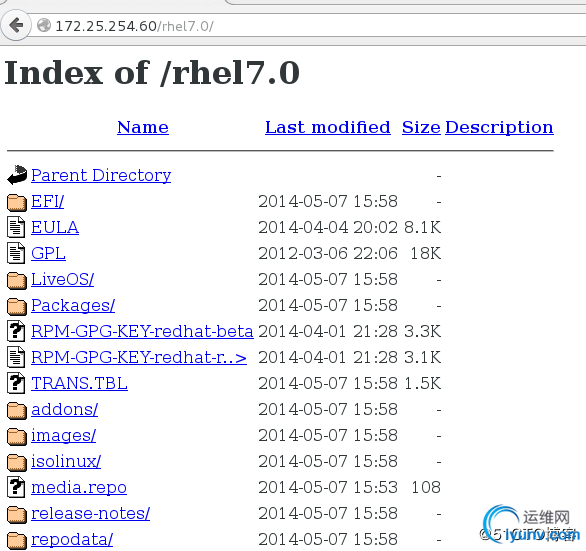Click the folder icon beside repodata/
Image resolution: width=586 pixels, height=551 pixels.
[17, 540]
